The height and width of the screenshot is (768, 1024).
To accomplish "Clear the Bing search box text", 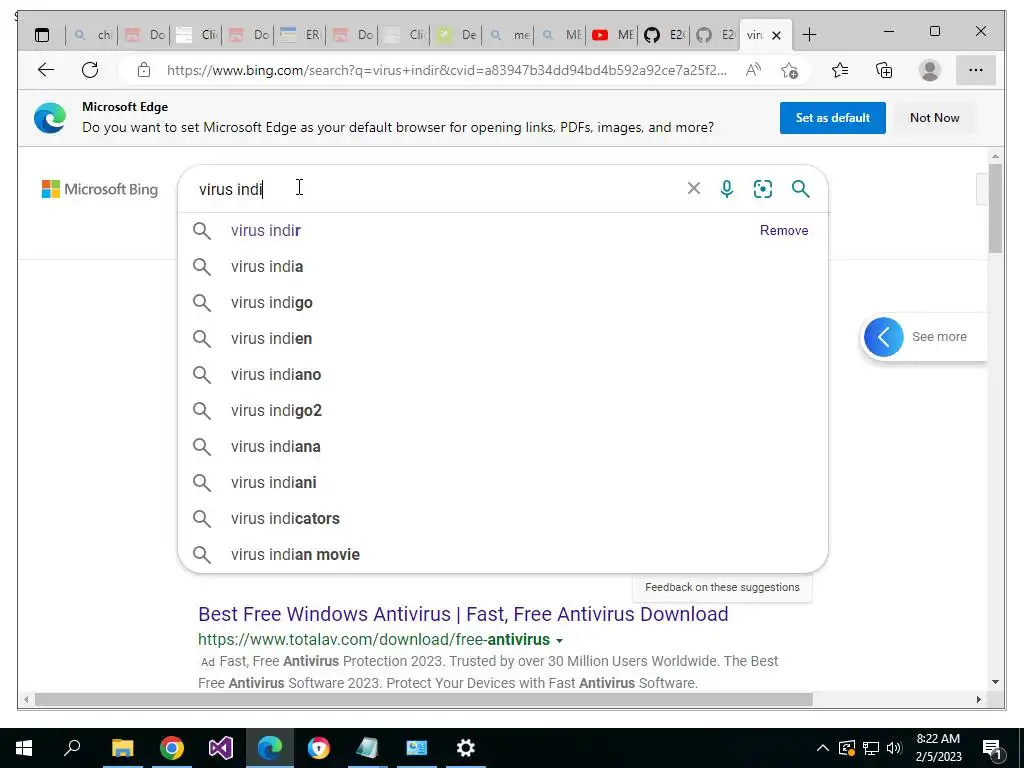I will (694, 189).
